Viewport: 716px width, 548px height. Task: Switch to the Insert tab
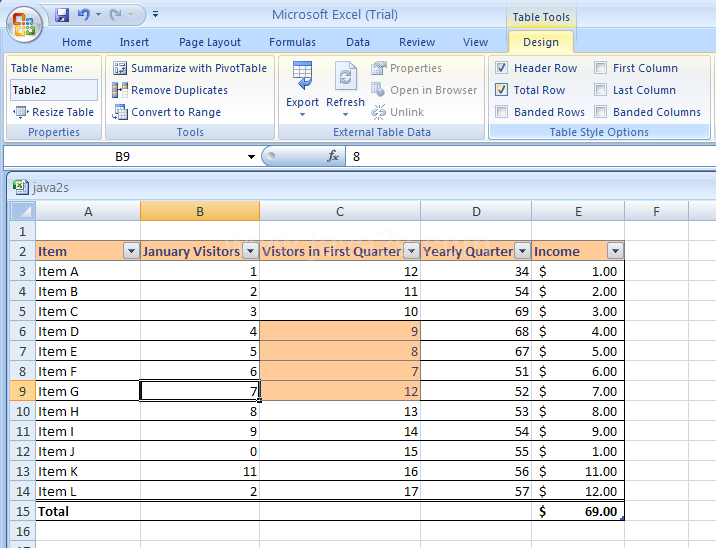point(134,42)
